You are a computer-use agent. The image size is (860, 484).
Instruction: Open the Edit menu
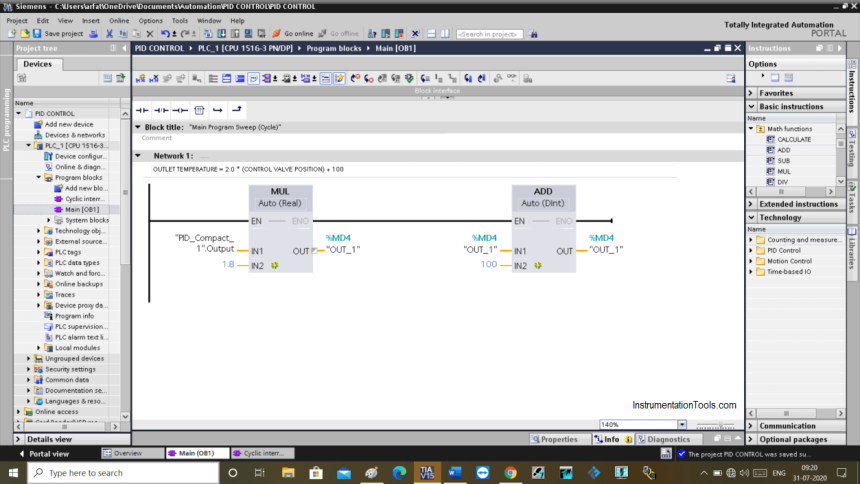[x=43, y=20]
